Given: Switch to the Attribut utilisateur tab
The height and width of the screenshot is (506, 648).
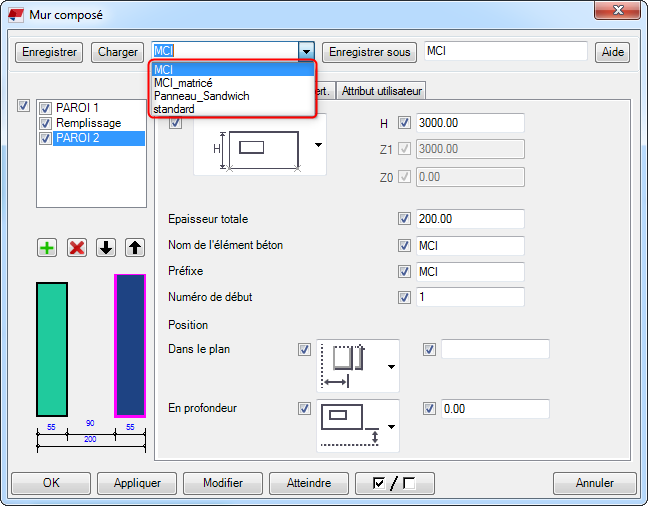Looking at the screenshot, I should tap(381, 91).
